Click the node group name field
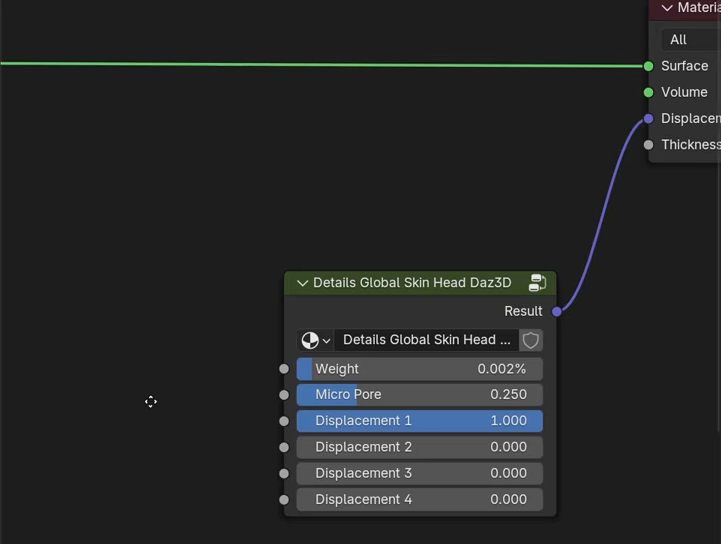The height and width of the screenshot is (544, 721). [426, 340]
